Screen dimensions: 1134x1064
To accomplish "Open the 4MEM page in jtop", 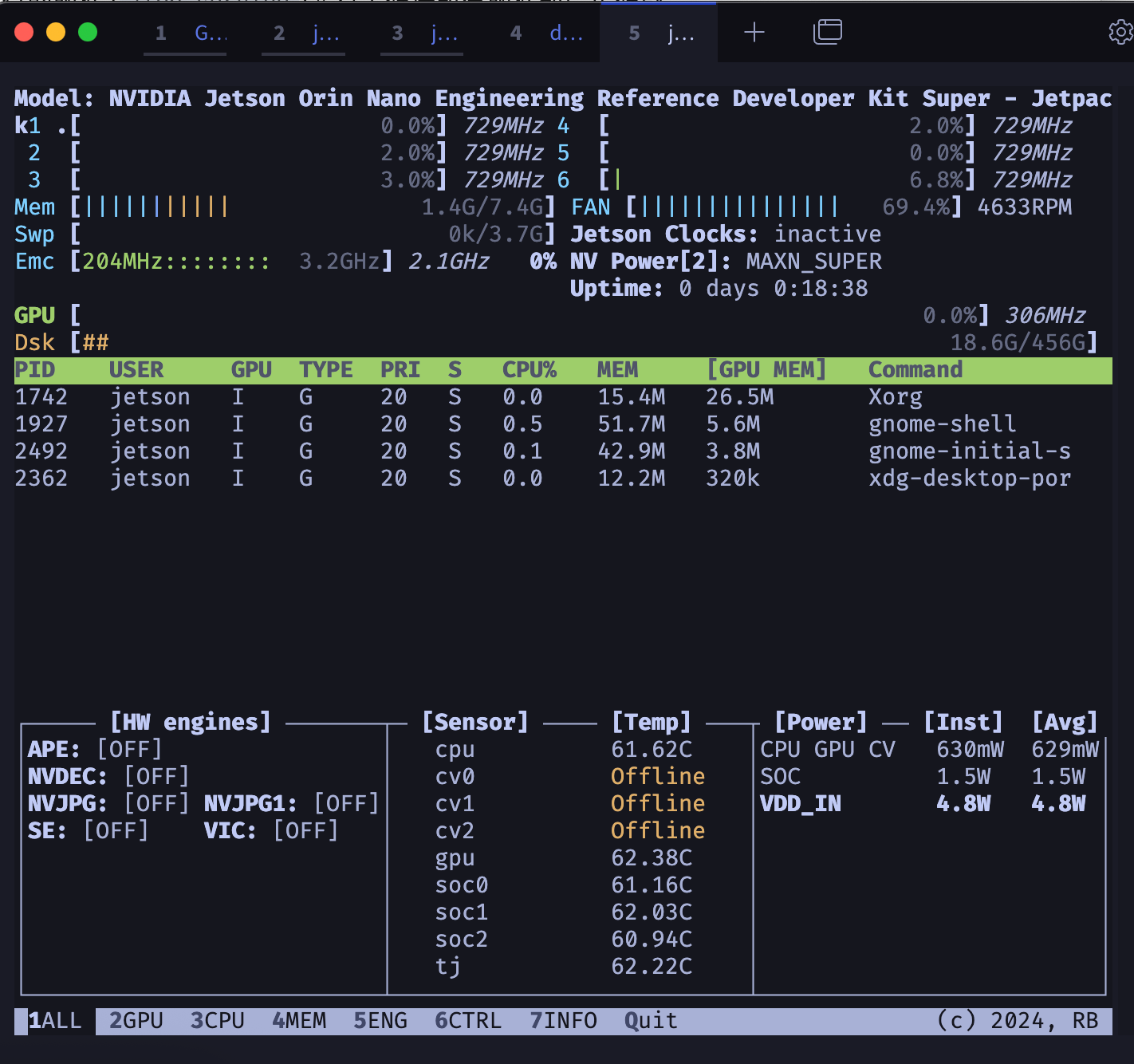I will (x=299, y=1021).
